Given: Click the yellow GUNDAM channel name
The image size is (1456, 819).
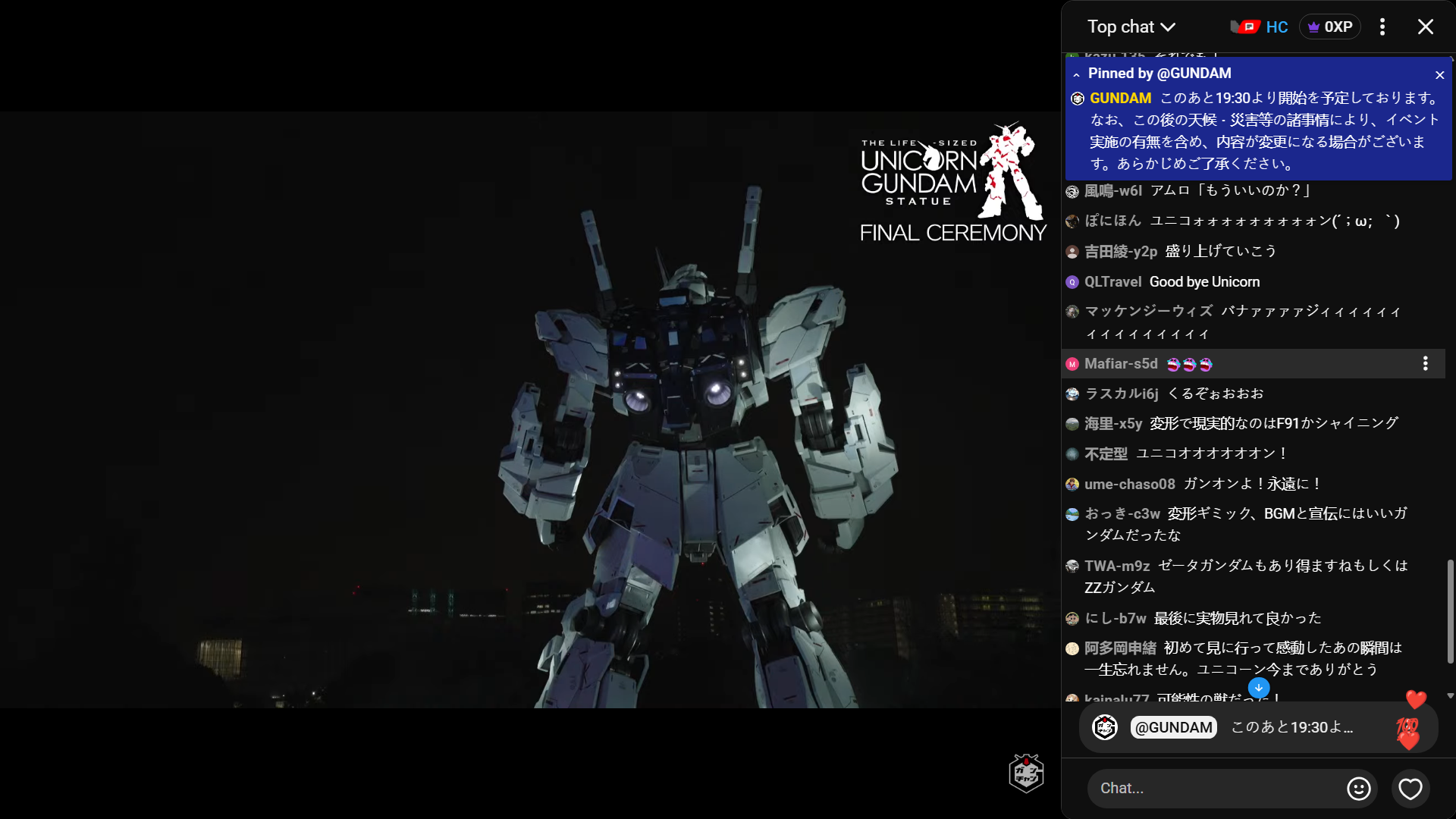Looking at the screenshot, I should click(1120, 99).
